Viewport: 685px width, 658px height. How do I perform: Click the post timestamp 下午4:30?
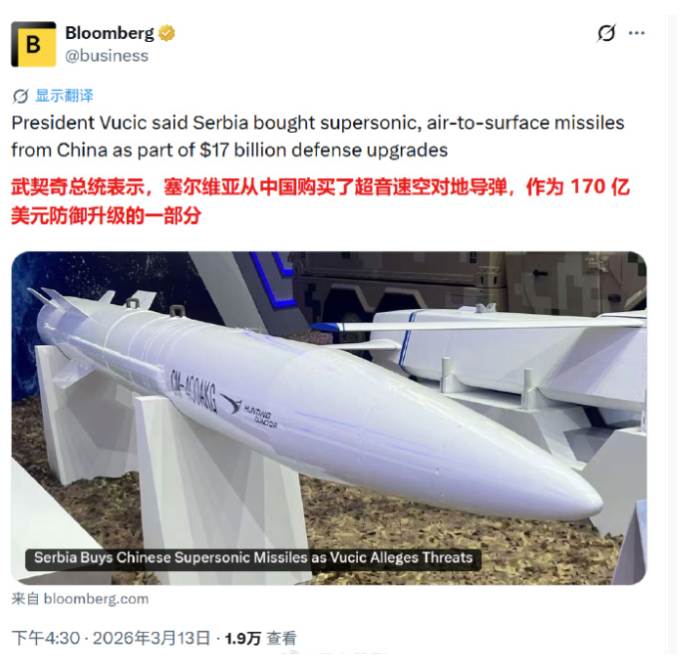click(46, 638)
